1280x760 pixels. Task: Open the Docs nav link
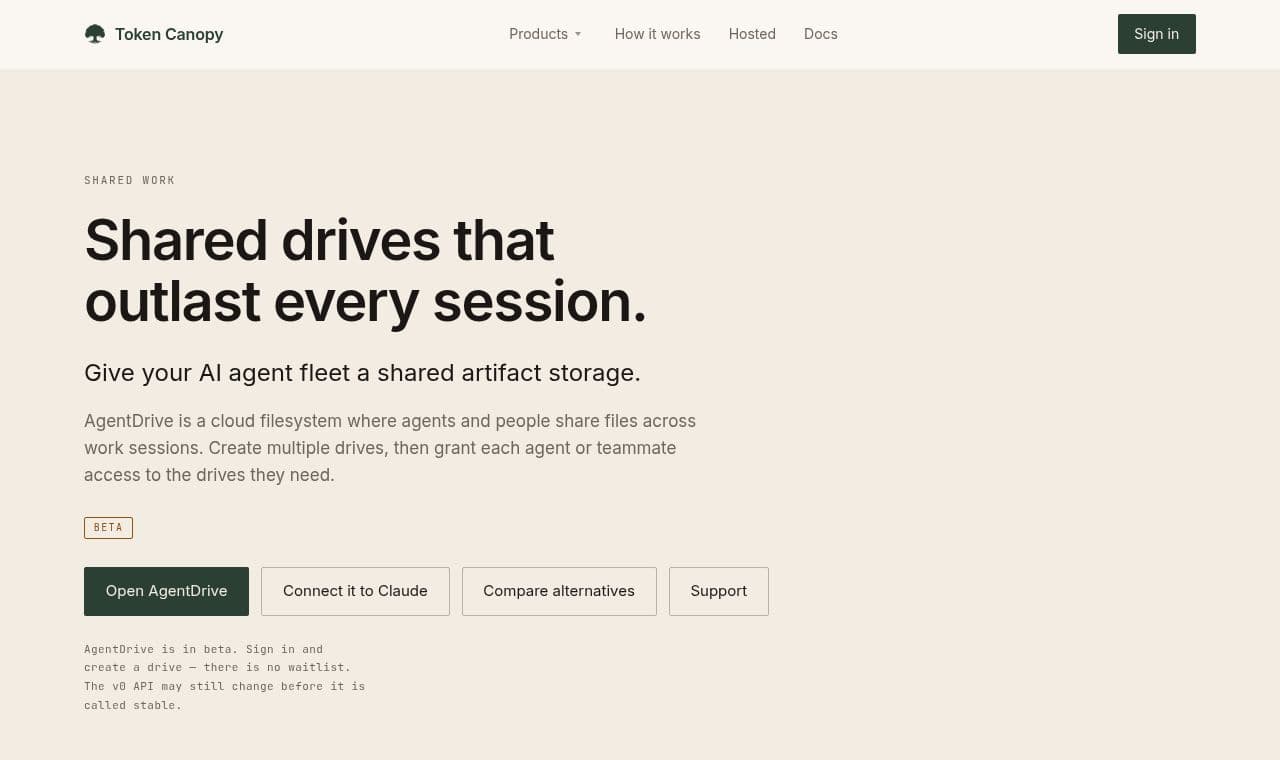(821, 34)
